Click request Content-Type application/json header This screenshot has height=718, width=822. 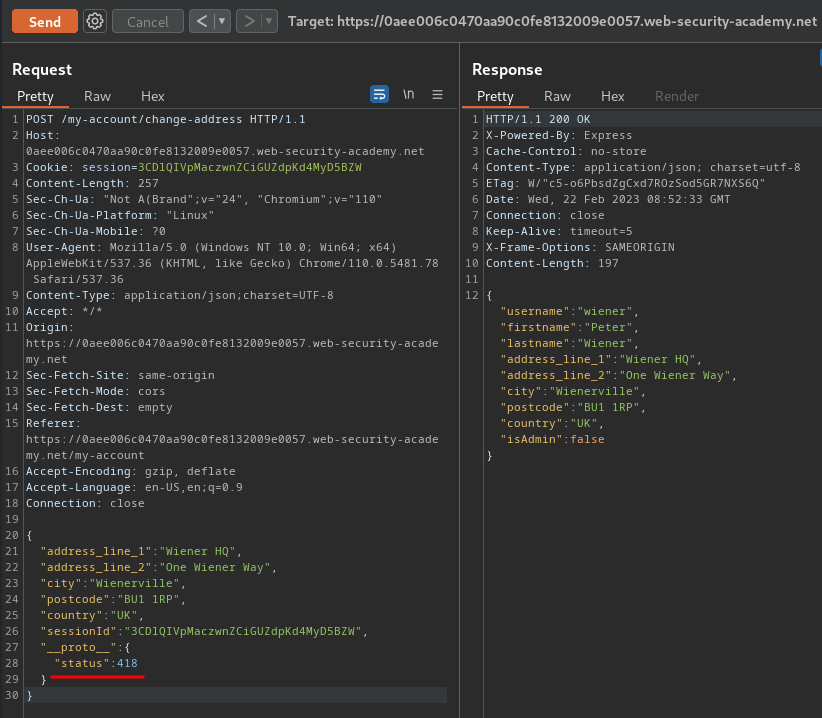point(180,295)
